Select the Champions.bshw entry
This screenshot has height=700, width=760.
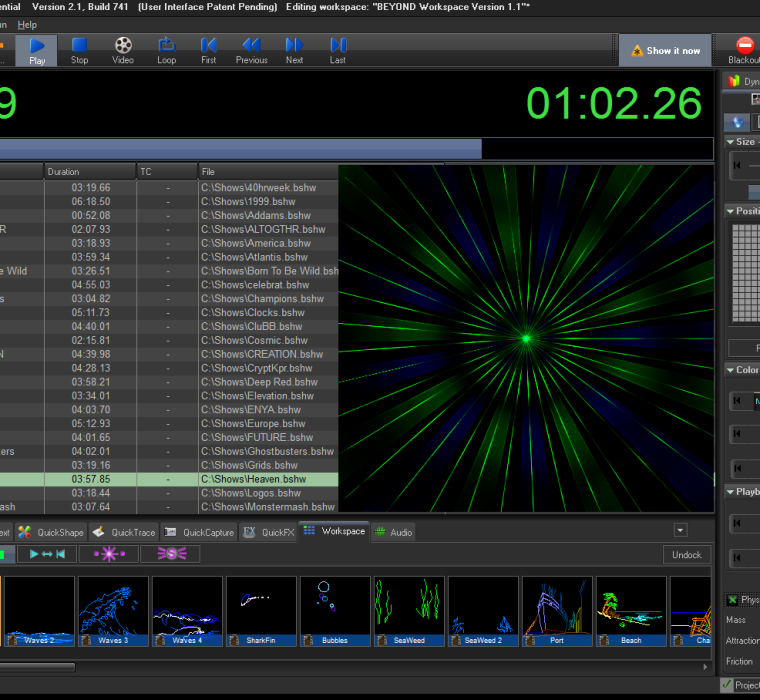[x=169, y=299]
